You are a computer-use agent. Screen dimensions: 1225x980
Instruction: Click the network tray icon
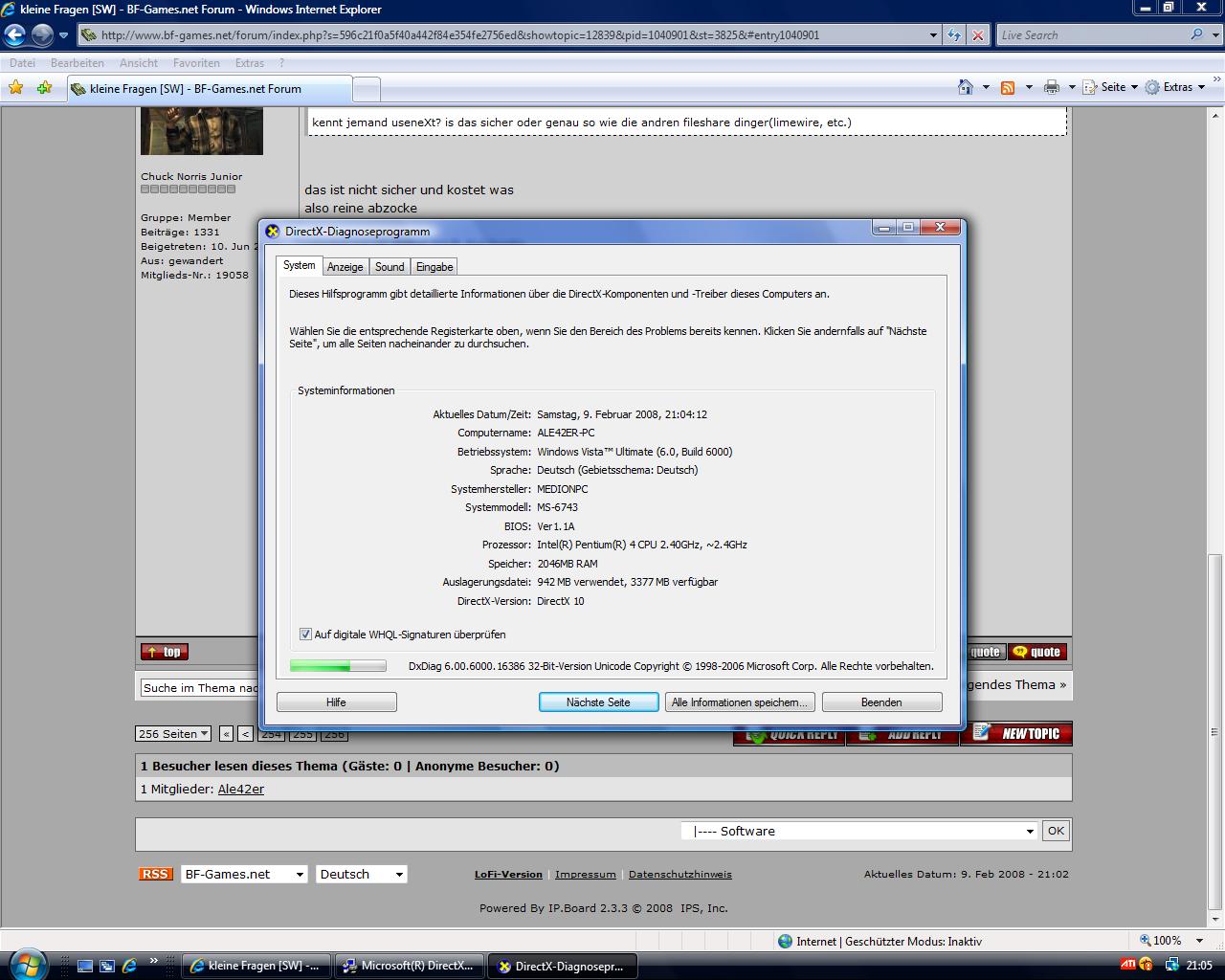1172,965
